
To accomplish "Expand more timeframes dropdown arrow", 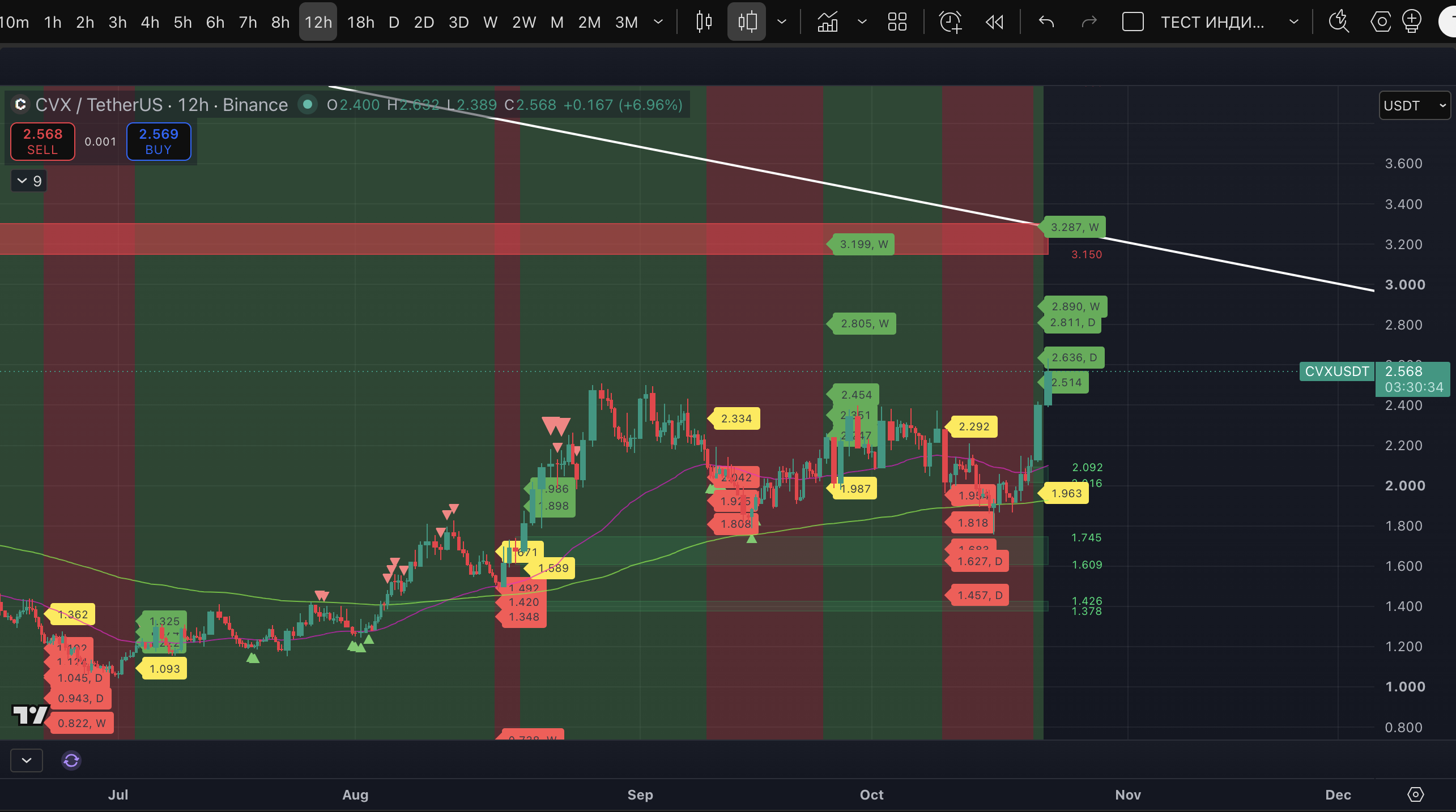I will [x=658, y=22].
